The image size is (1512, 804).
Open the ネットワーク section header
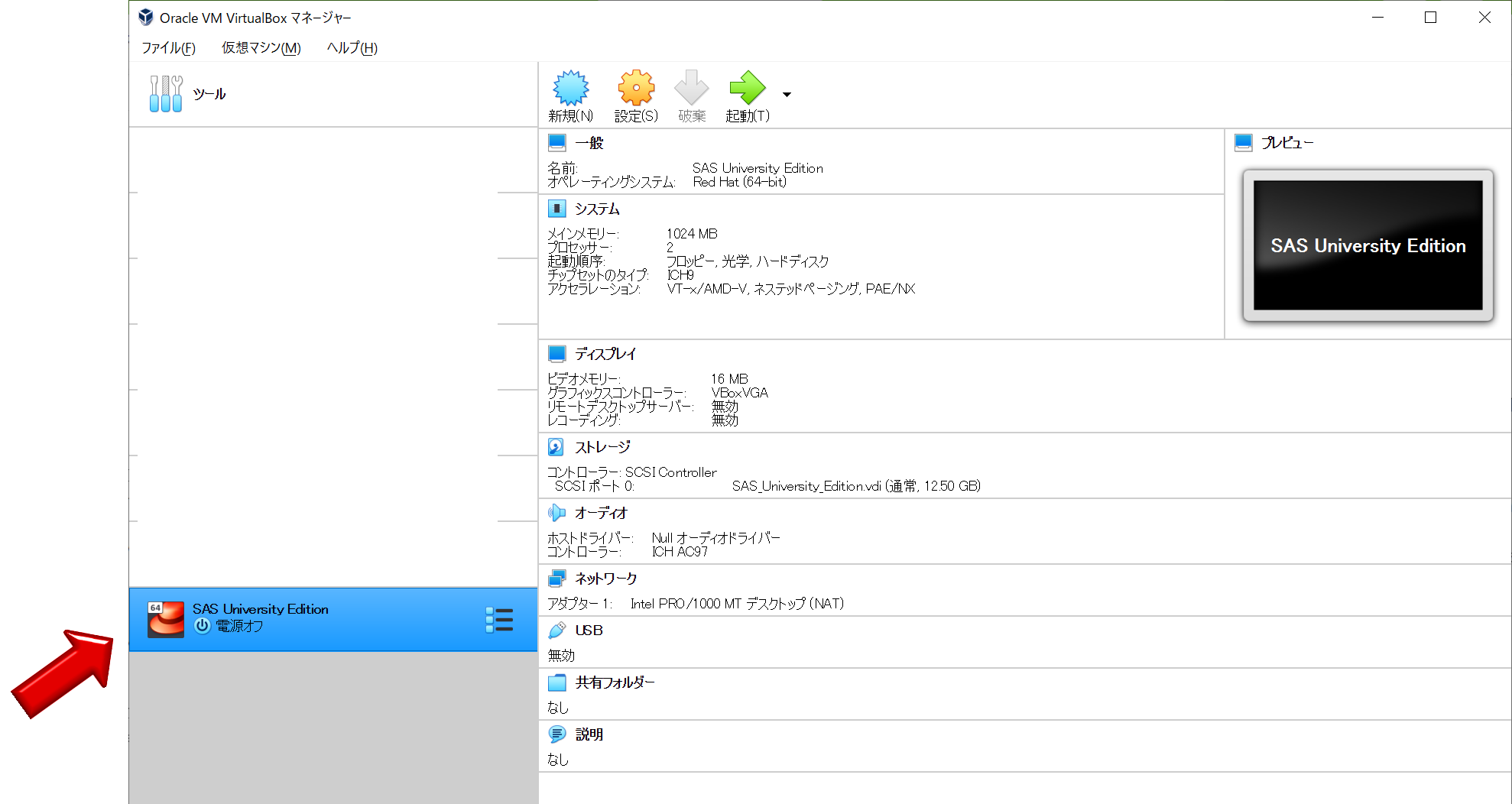606,579
